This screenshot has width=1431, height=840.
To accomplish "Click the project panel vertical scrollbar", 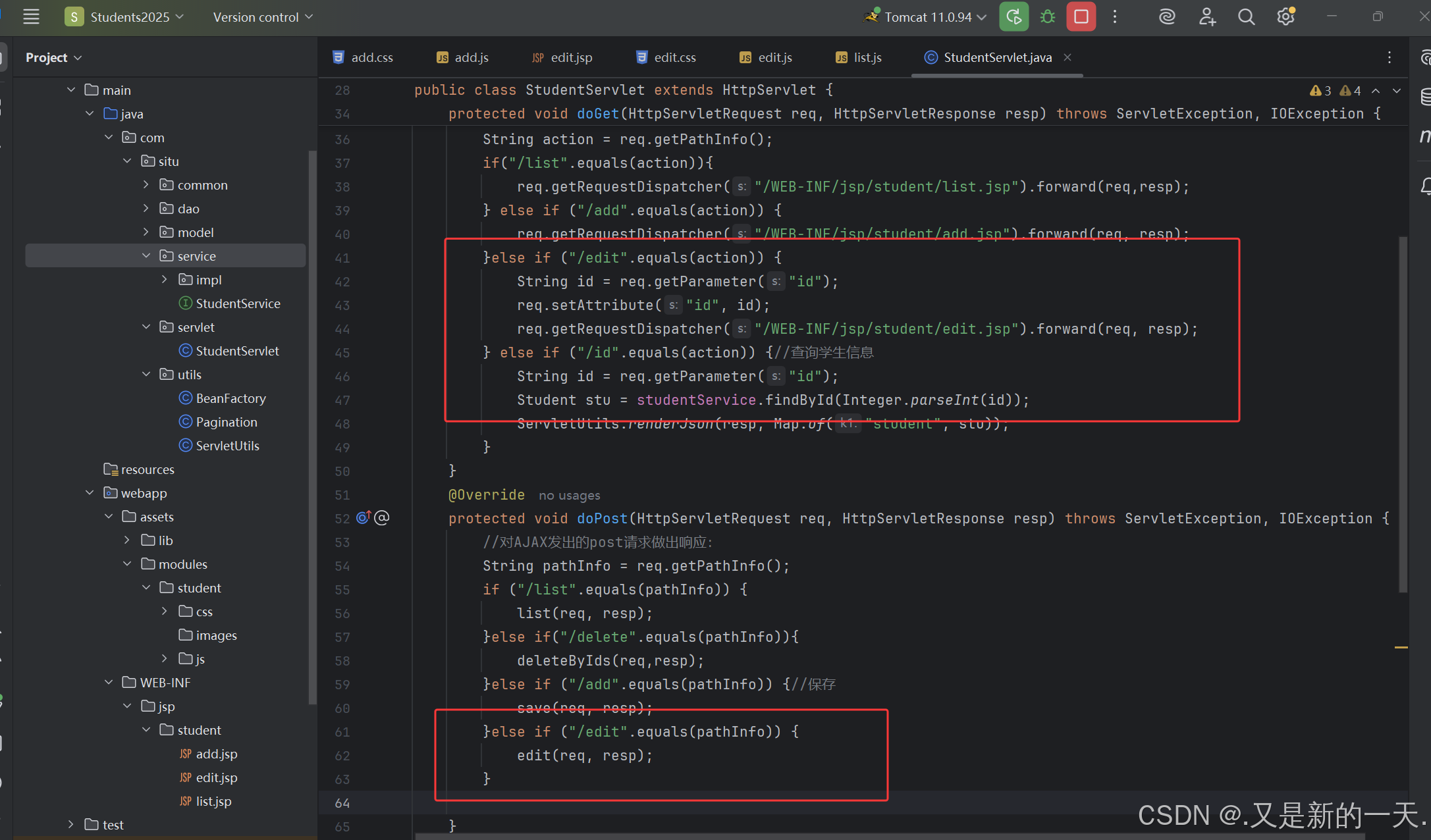I will click(x=312, y=428).
